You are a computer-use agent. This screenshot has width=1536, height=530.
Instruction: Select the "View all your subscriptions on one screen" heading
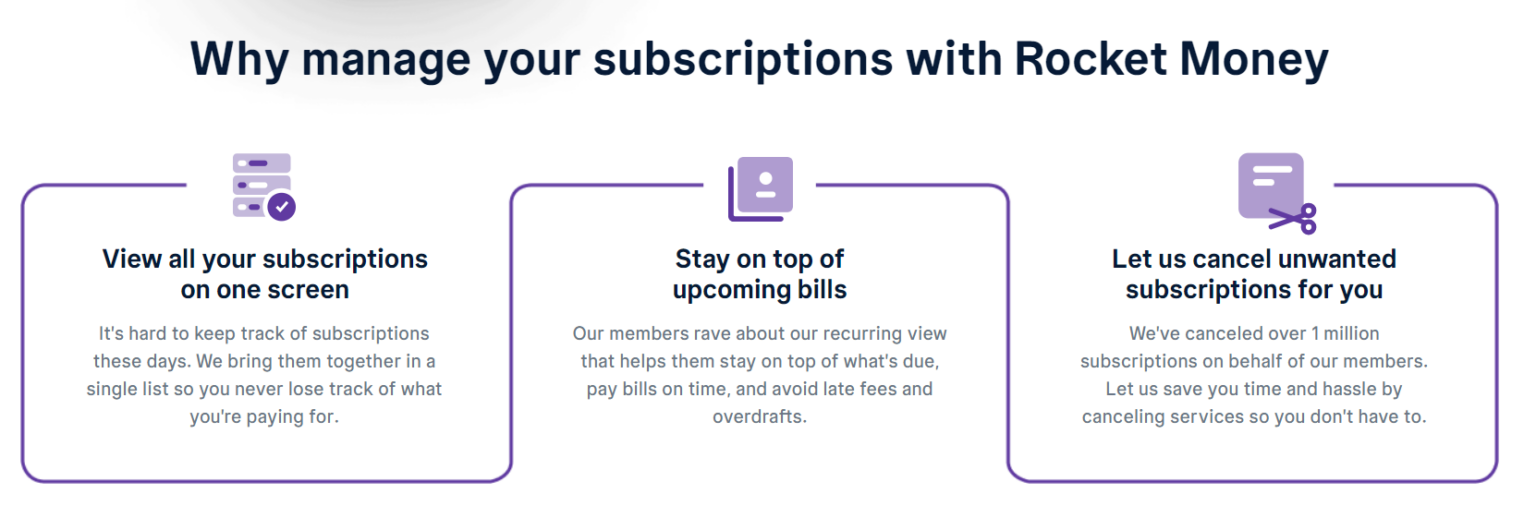click(265, 274)
